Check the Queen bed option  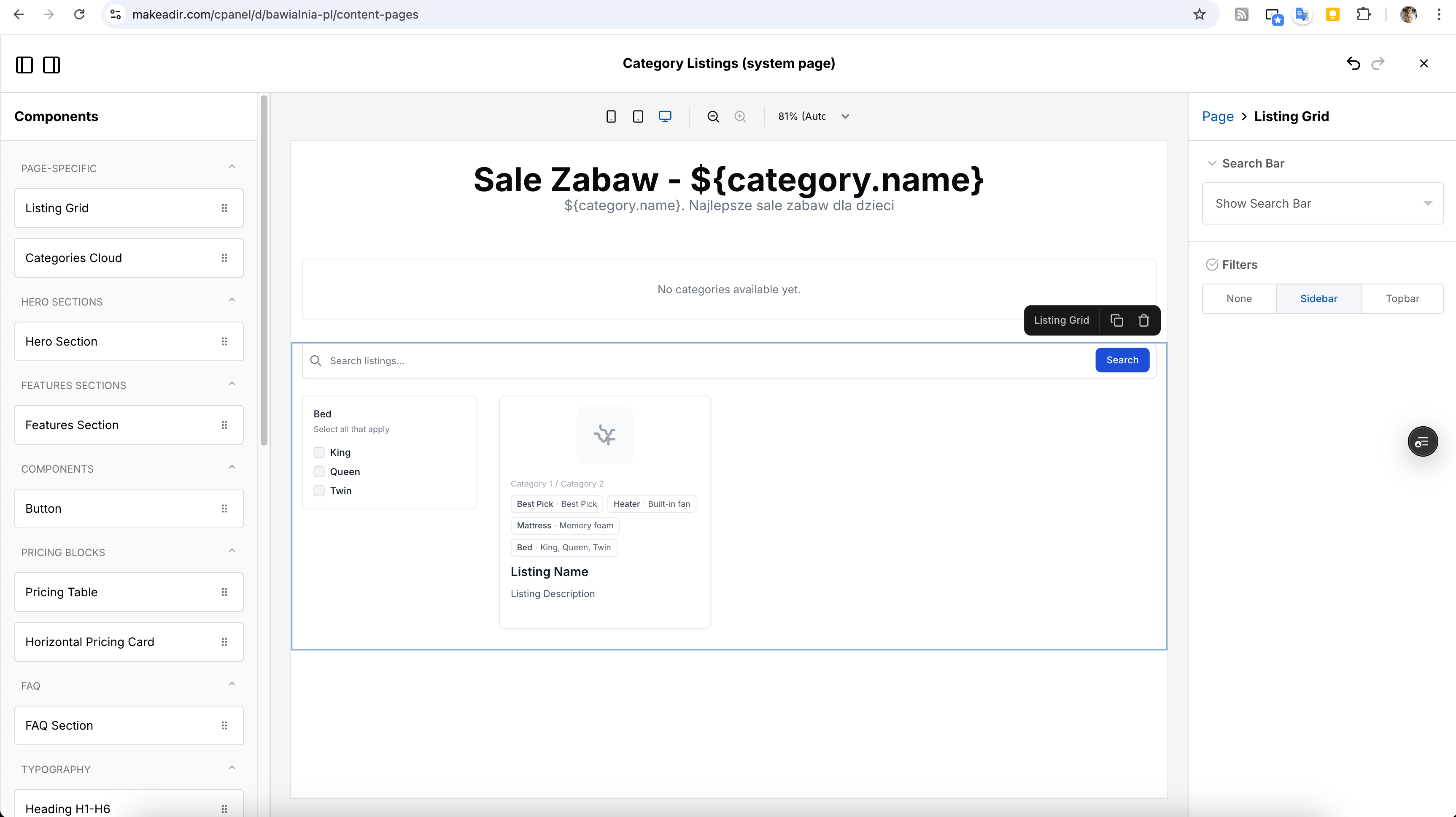coord(319,471)
